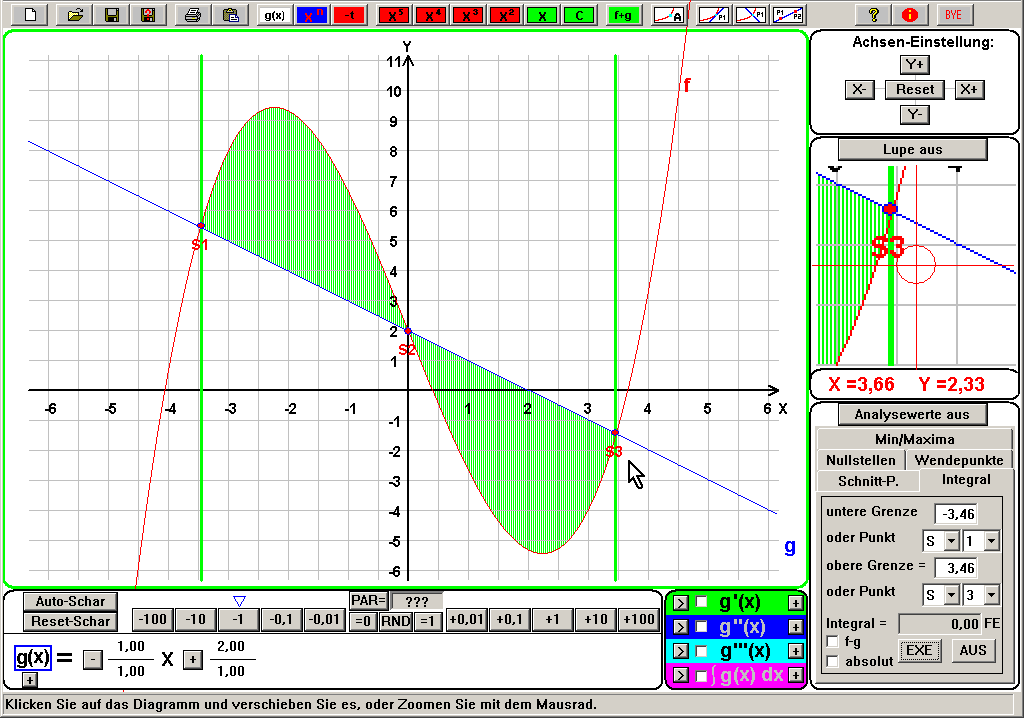
Task: Click the print icon in toolbar
Action: click(194, 15)
